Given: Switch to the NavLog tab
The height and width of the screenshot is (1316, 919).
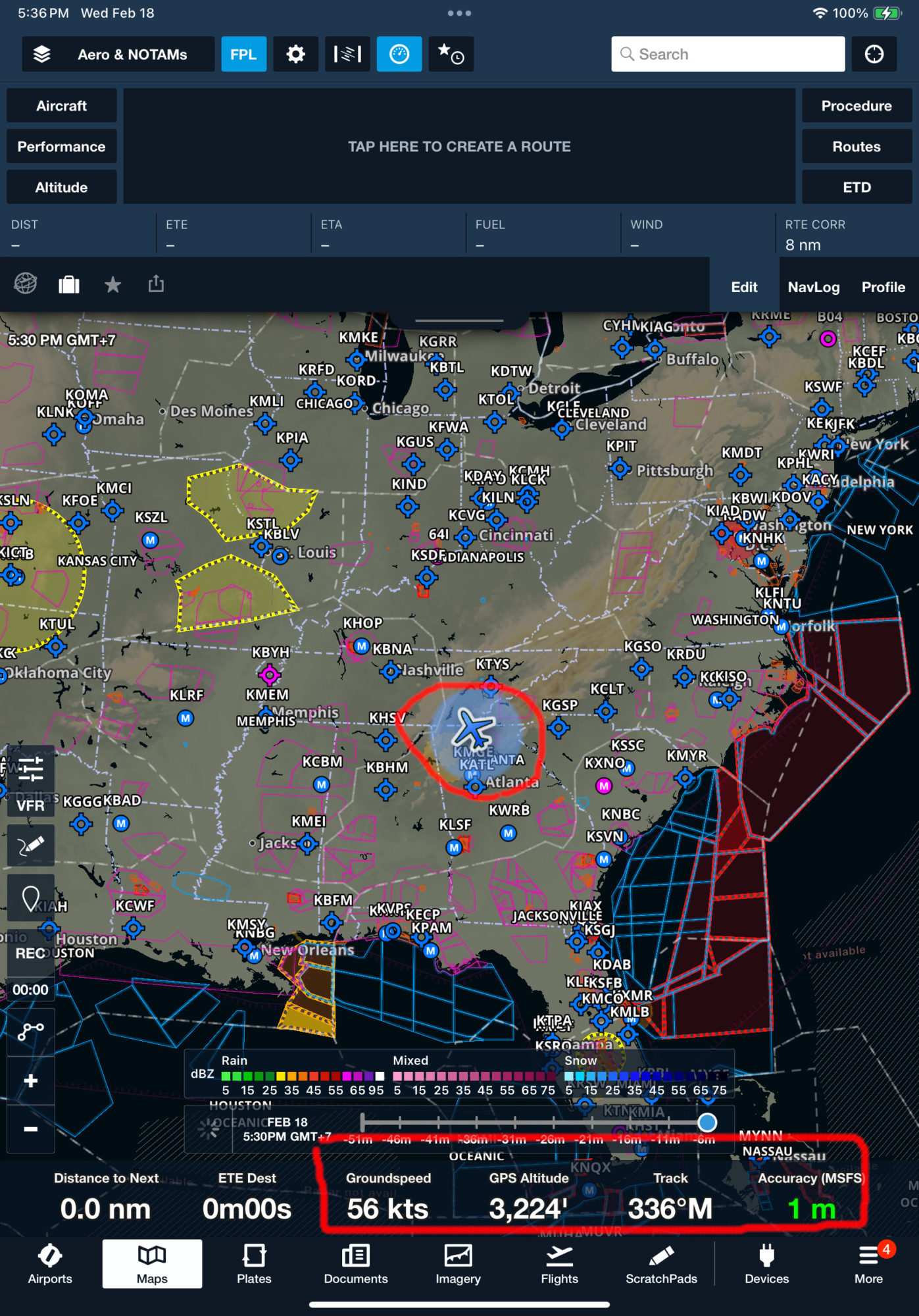Looking at the screenshot, I should (813, 287).
